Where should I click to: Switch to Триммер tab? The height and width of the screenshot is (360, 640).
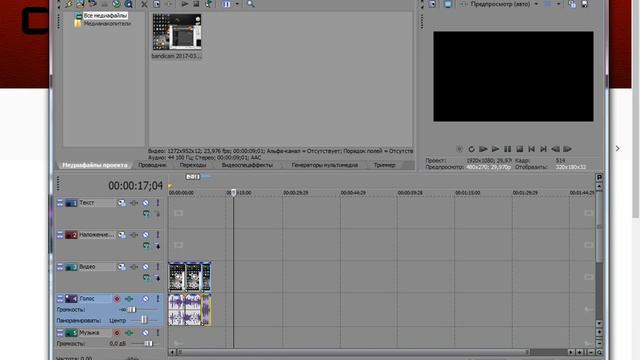click(384, 165)
